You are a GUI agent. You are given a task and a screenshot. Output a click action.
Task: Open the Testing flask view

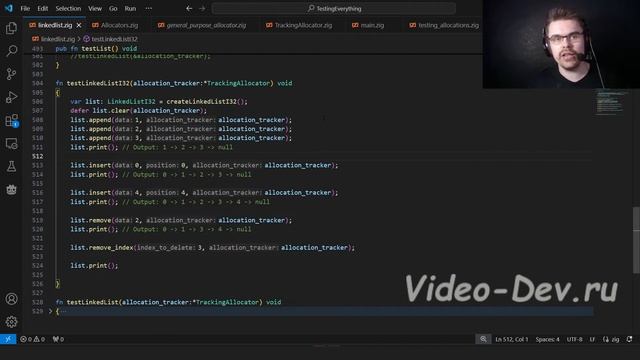11,166
